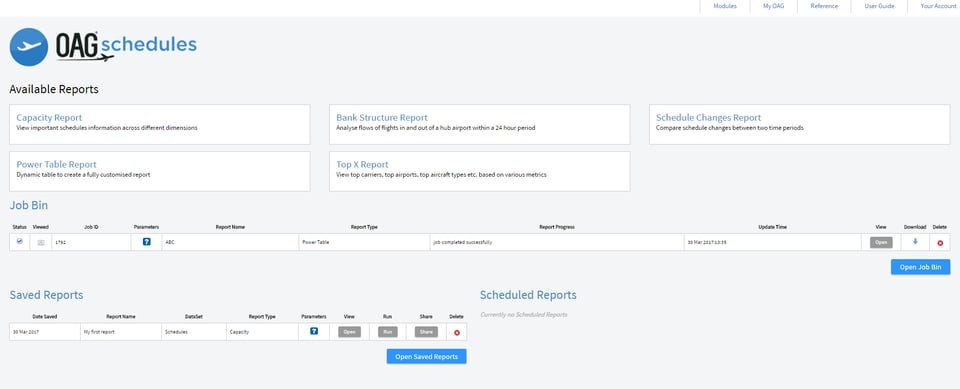Viewport: 960px width, 389px height.
Task: Download the ABC job report
Action: pos(915,241)
